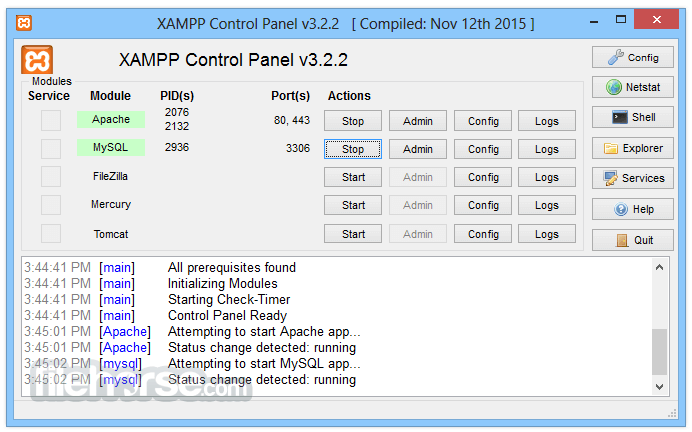Stop the Apache module
This screenshot has height=432, width=692.
[353, 121]
